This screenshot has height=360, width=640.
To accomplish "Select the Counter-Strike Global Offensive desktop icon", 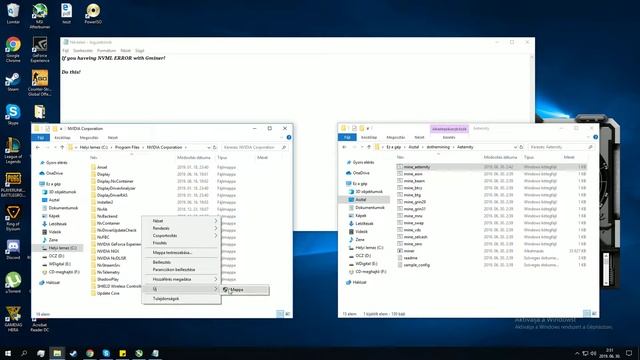I will tap(40, 83).
